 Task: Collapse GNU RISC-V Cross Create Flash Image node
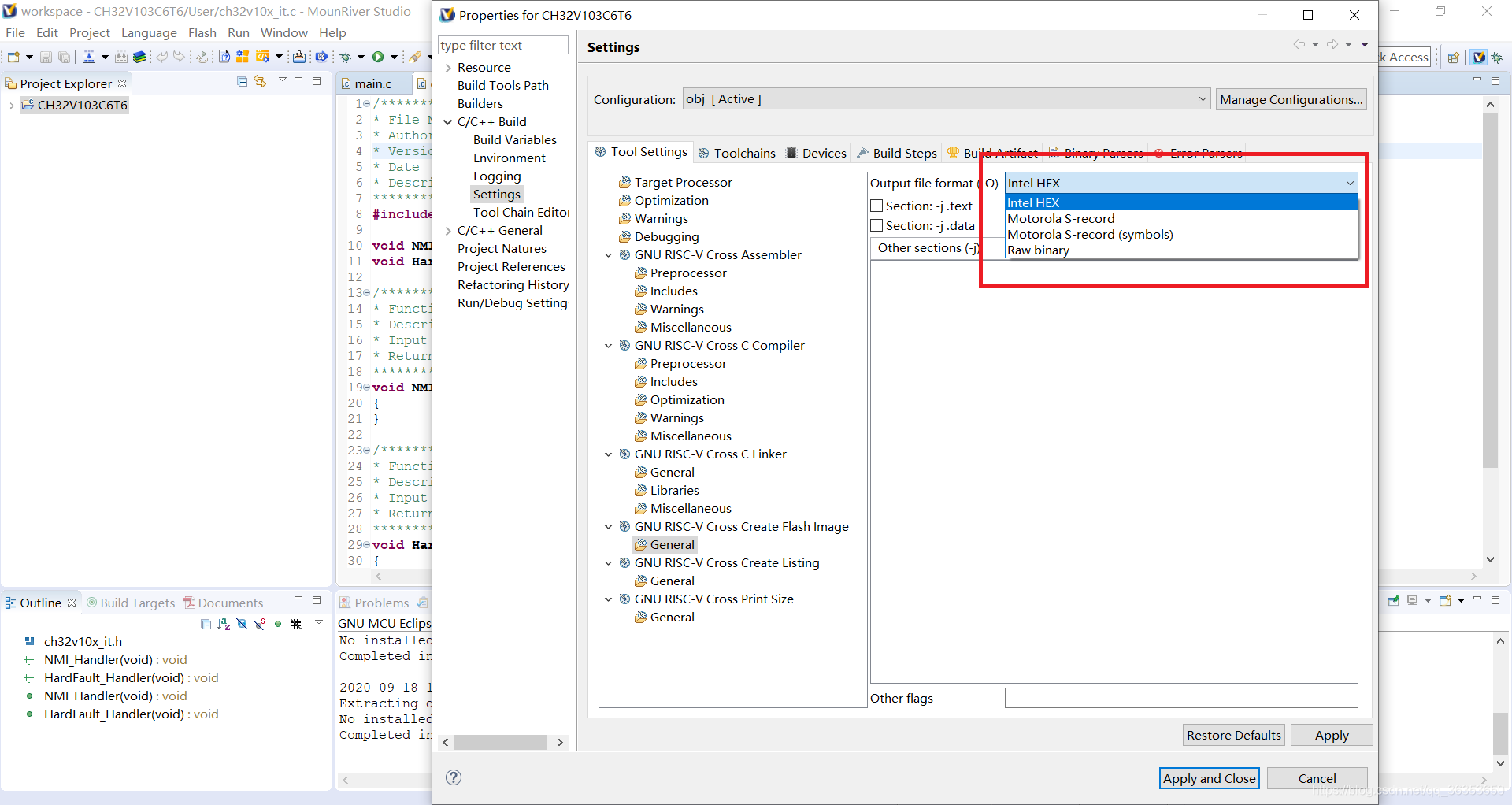pyautogui.click(x=609, y=527)
